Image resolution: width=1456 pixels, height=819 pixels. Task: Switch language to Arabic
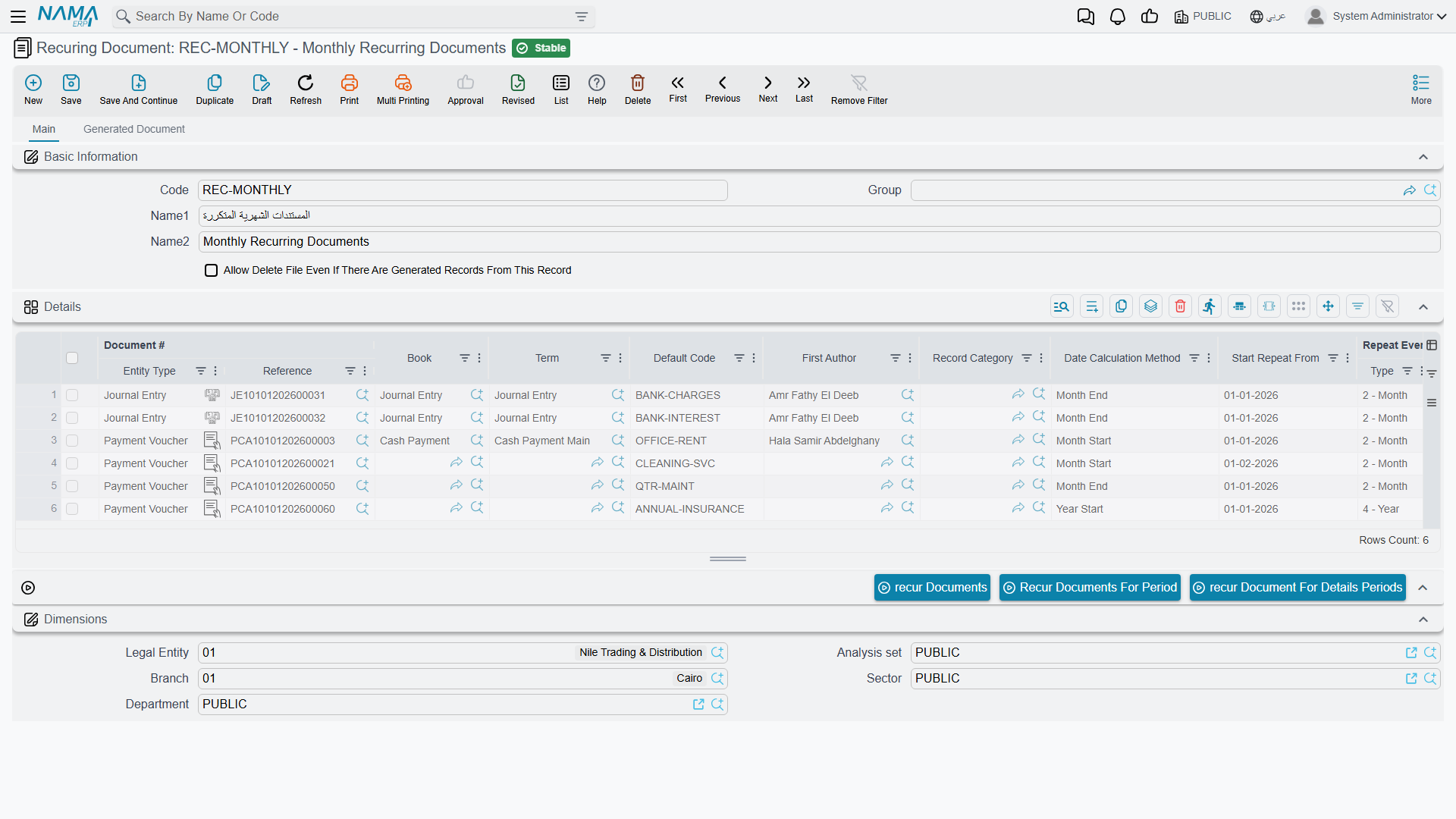point(1268,16)
